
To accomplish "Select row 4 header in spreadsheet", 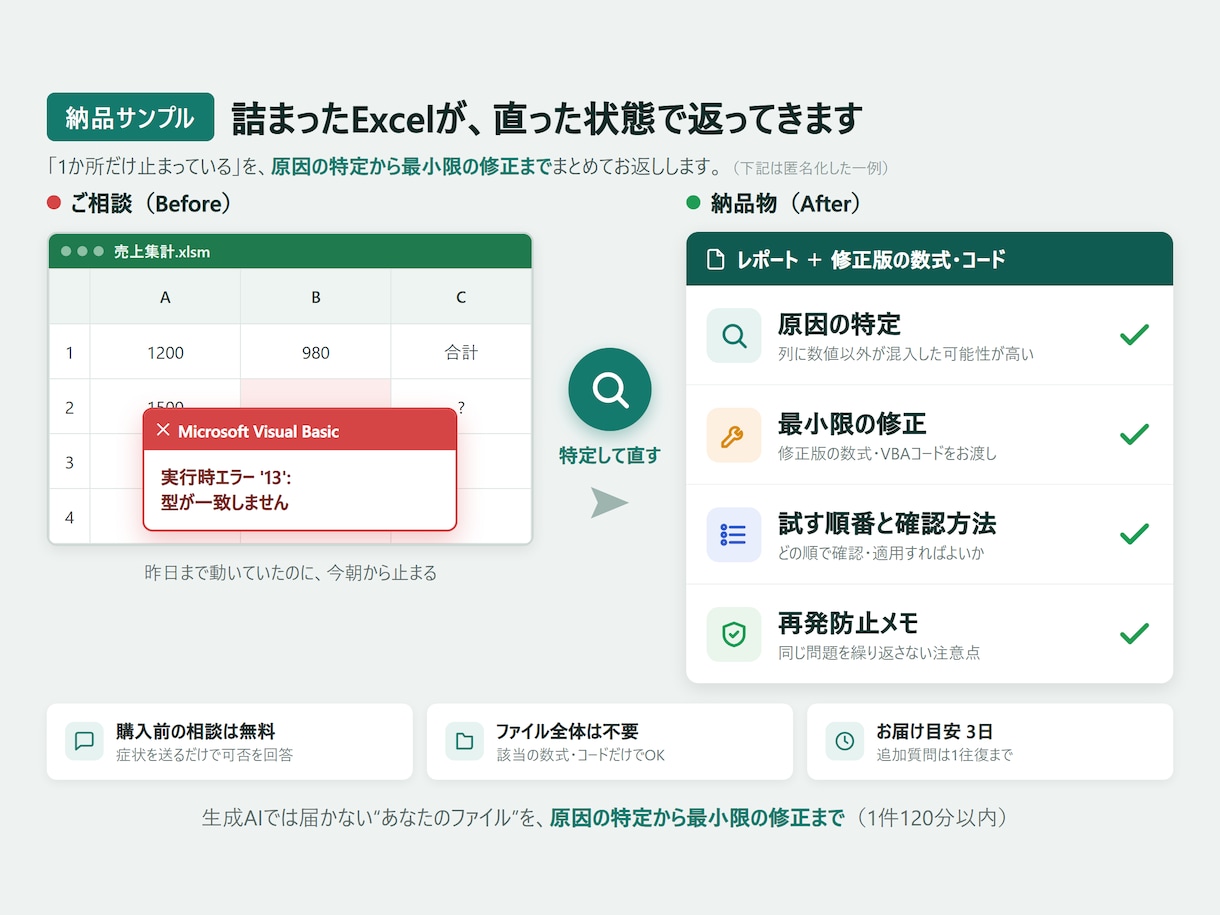I will [x=70, y=517].
